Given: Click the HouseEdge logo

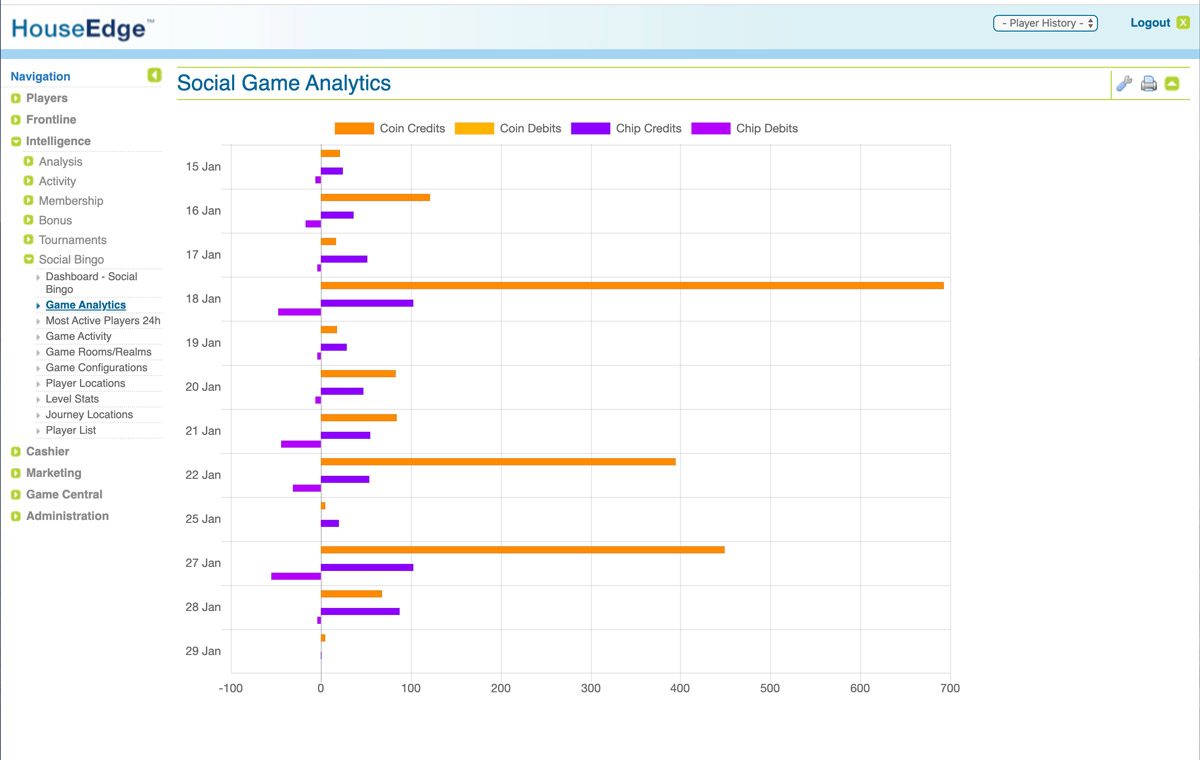Looking at the screenshot, I should (x=82, y=29).
